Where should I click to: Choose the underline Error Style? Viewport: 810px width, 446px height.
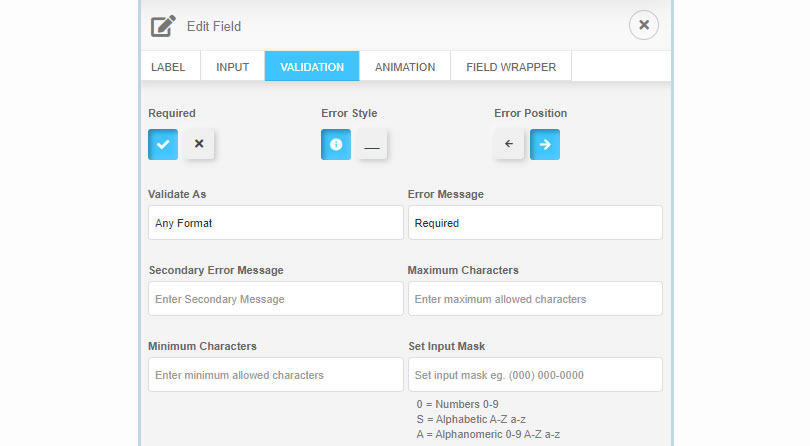pos(372,144)
